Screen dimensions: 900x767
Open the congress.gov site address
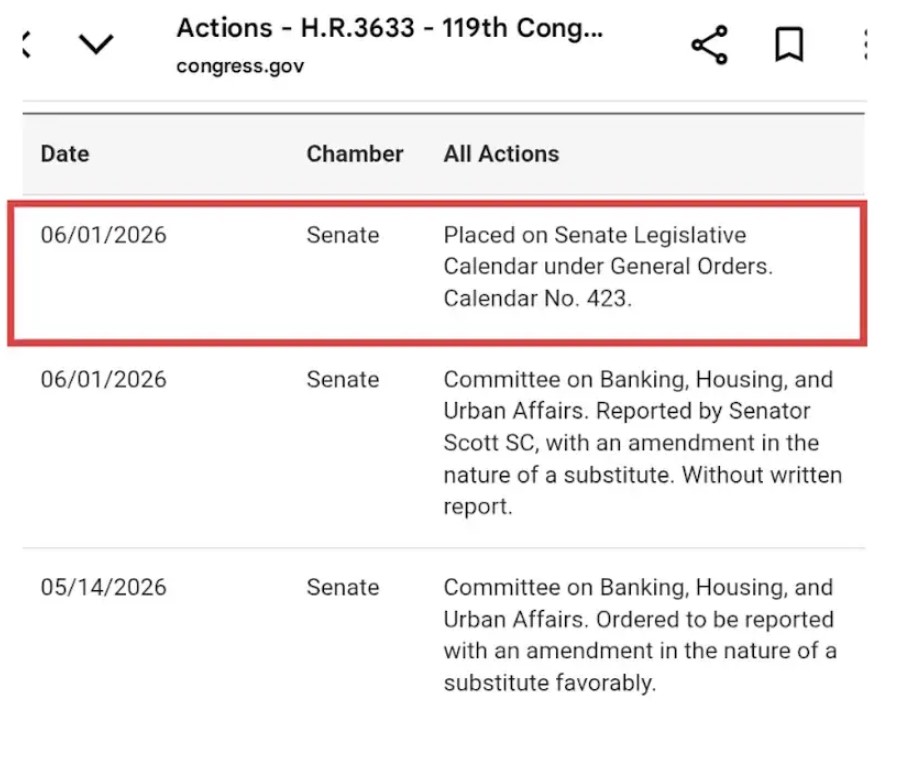240,67
